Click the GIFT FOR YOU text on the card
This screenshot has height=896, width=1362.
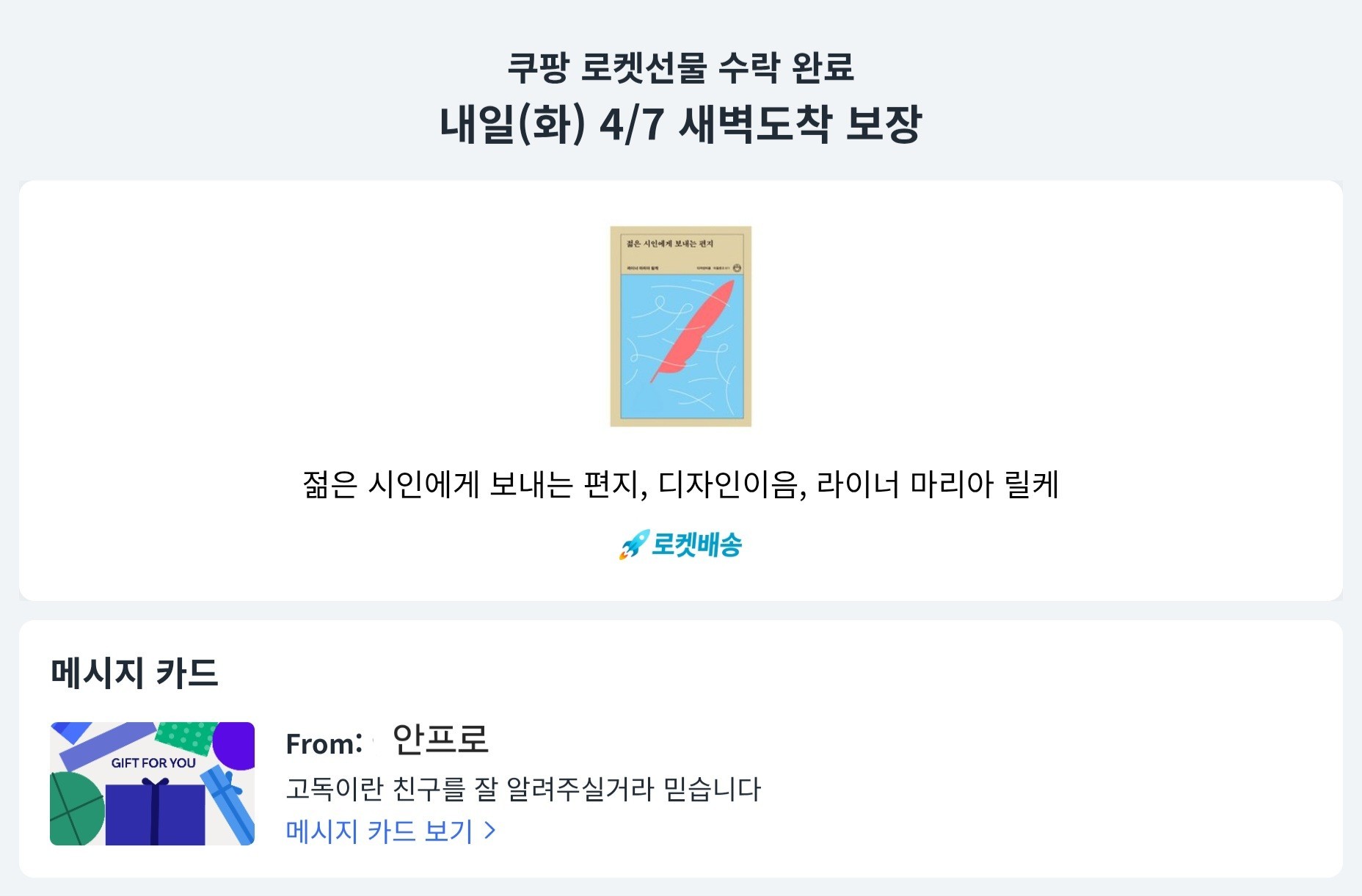pyautogui.click(x=153, y=763)
